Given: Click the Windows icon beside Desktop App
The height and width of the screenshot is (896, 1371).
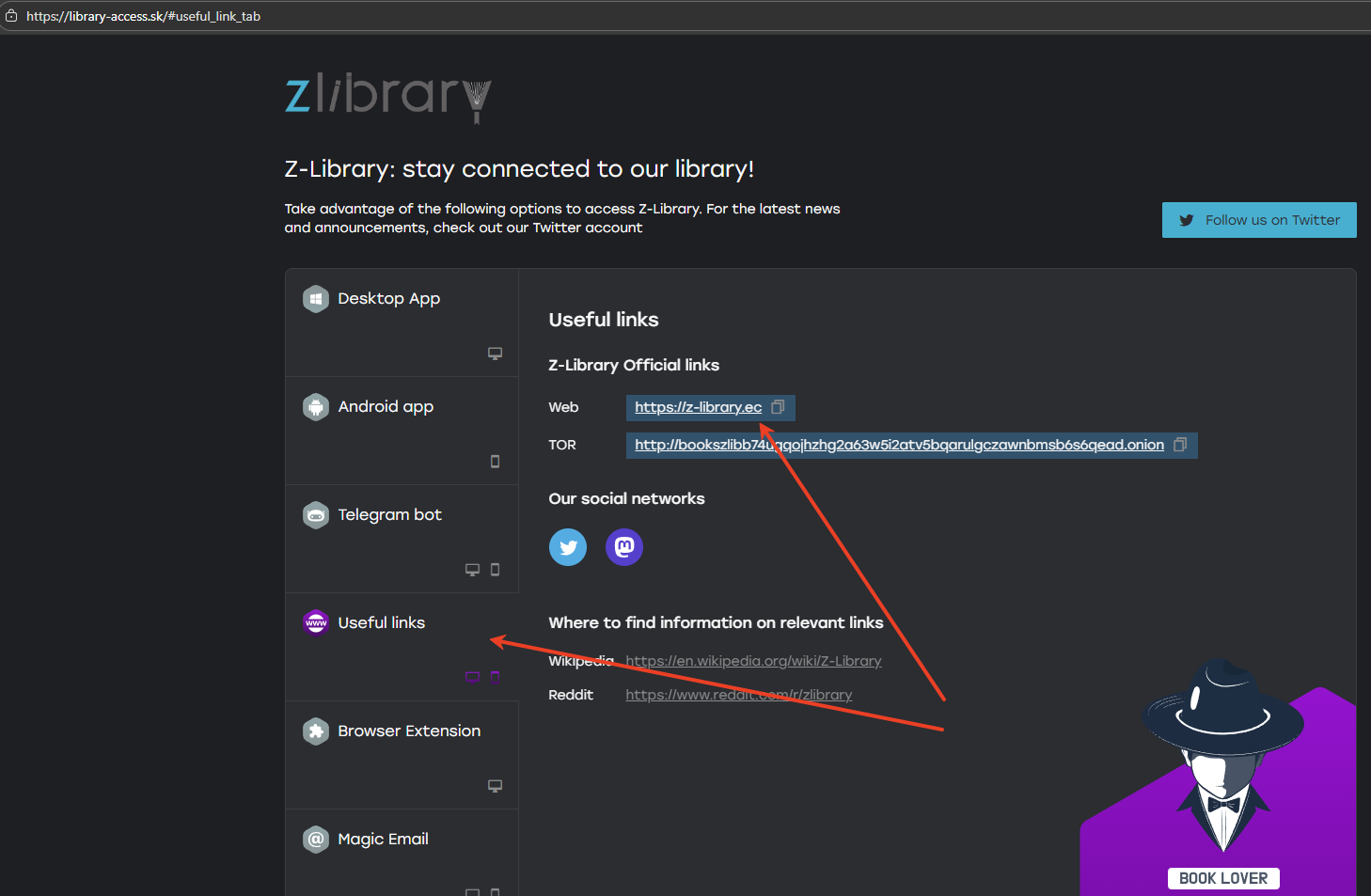Looking at the screenshot, I should point(316,298).
